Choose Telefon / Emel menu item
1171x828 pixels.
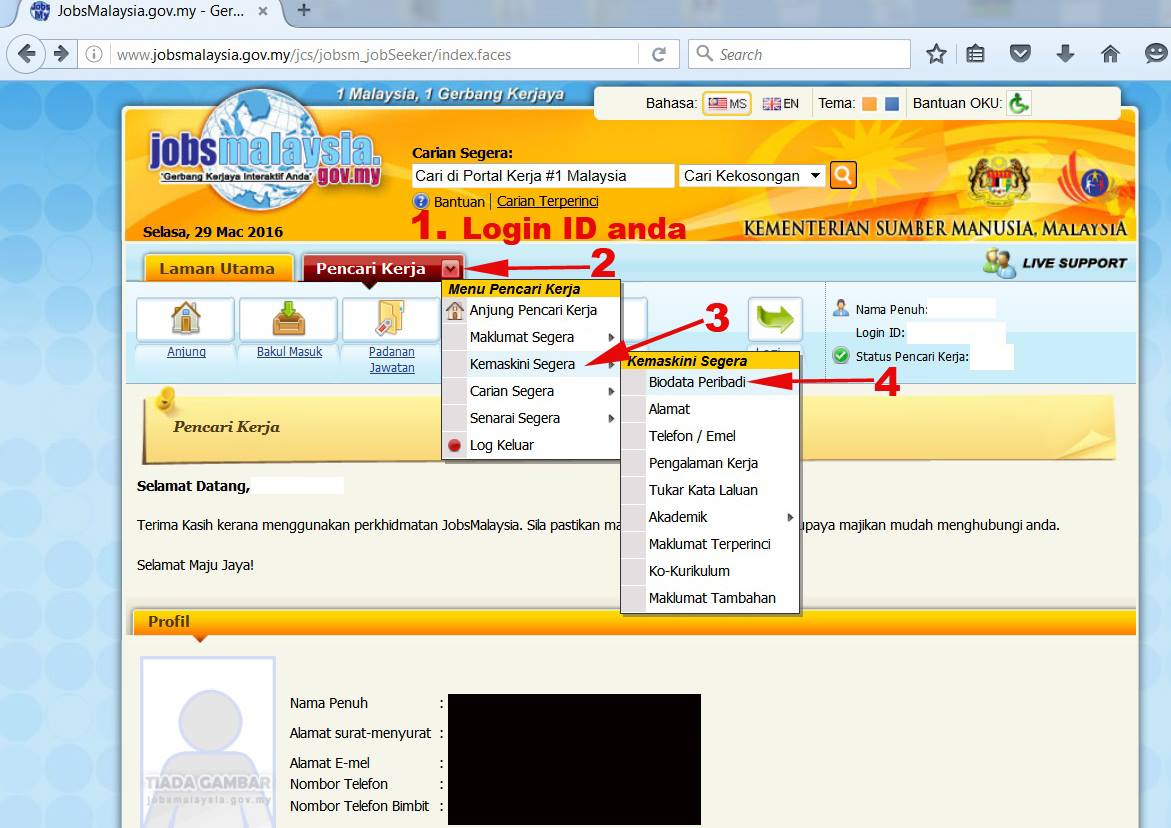tap(710, 436)
